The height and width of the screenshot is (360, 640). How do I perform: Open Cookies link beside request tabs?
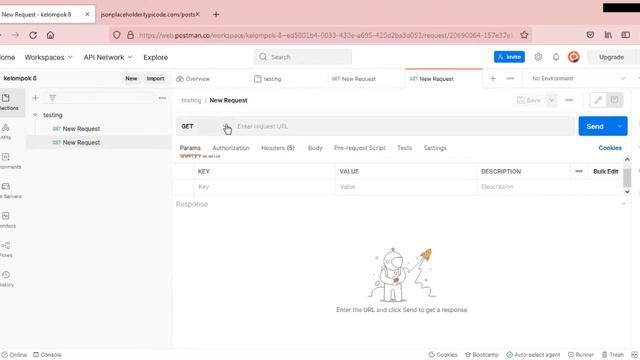610,148
